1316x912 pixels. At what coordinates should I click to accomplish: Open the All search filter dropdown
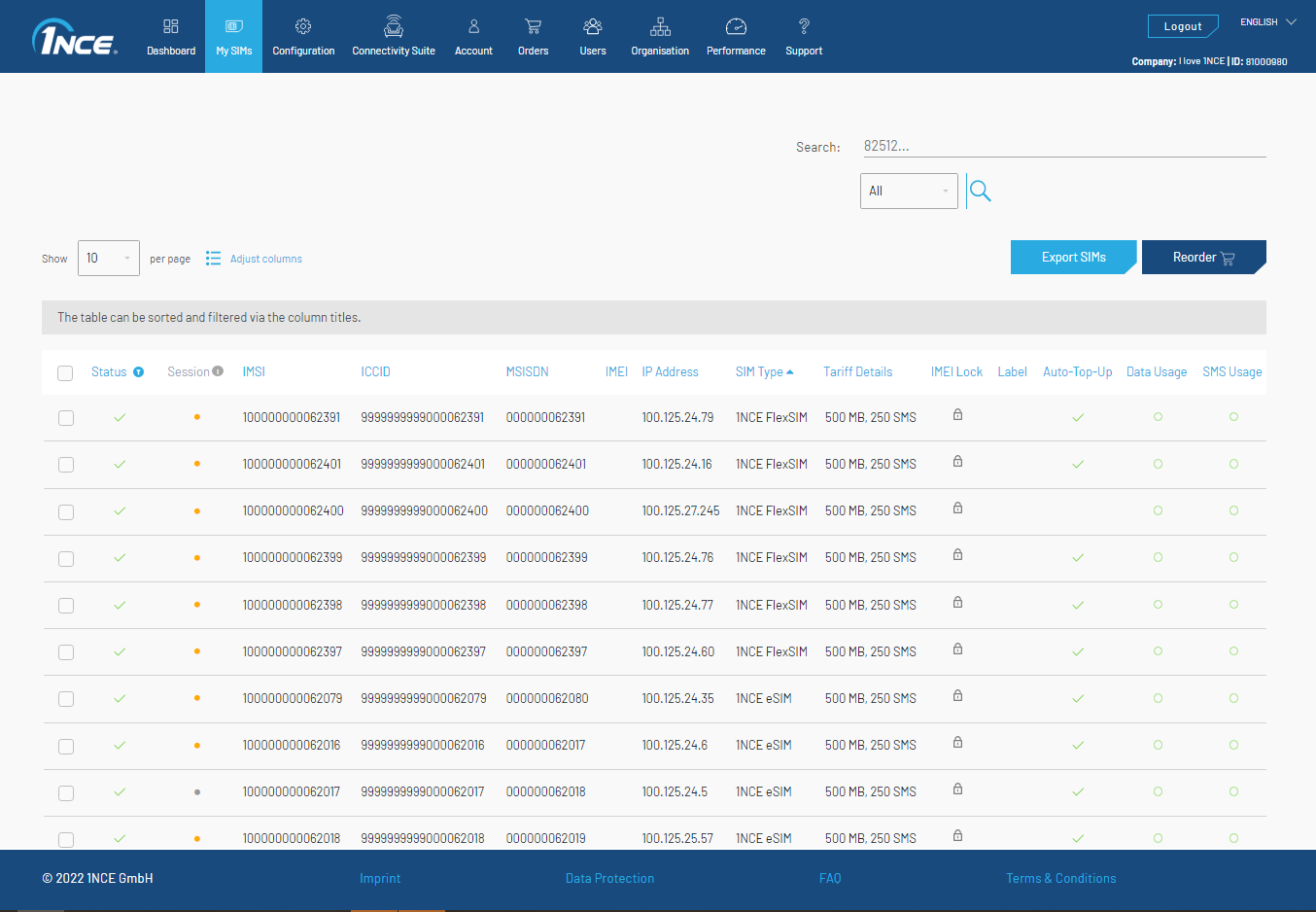pyautogui.click(x=909, y=192)
